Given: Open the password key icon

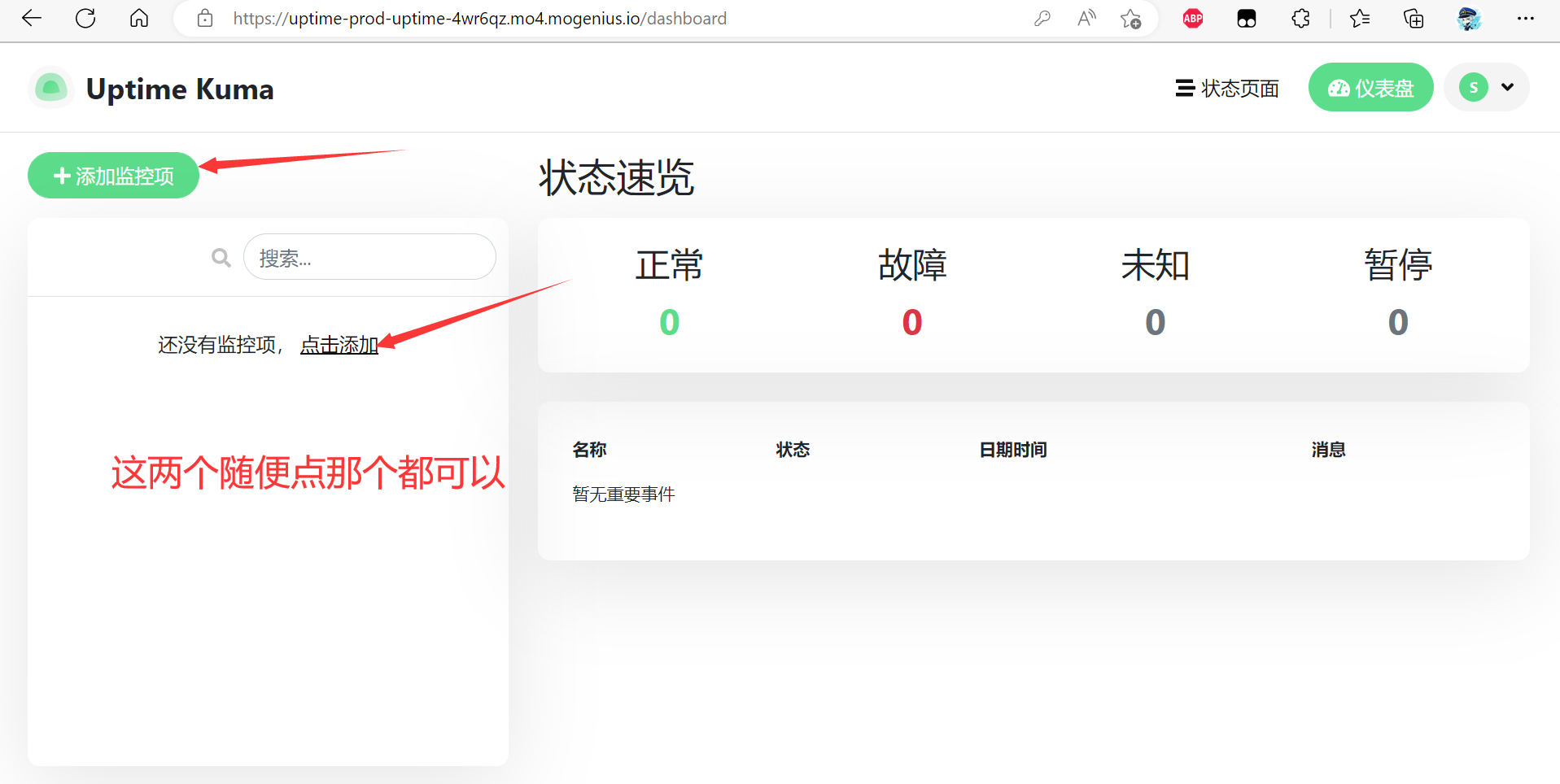Looking at the screenshot, I should [x=1042, y=18].
